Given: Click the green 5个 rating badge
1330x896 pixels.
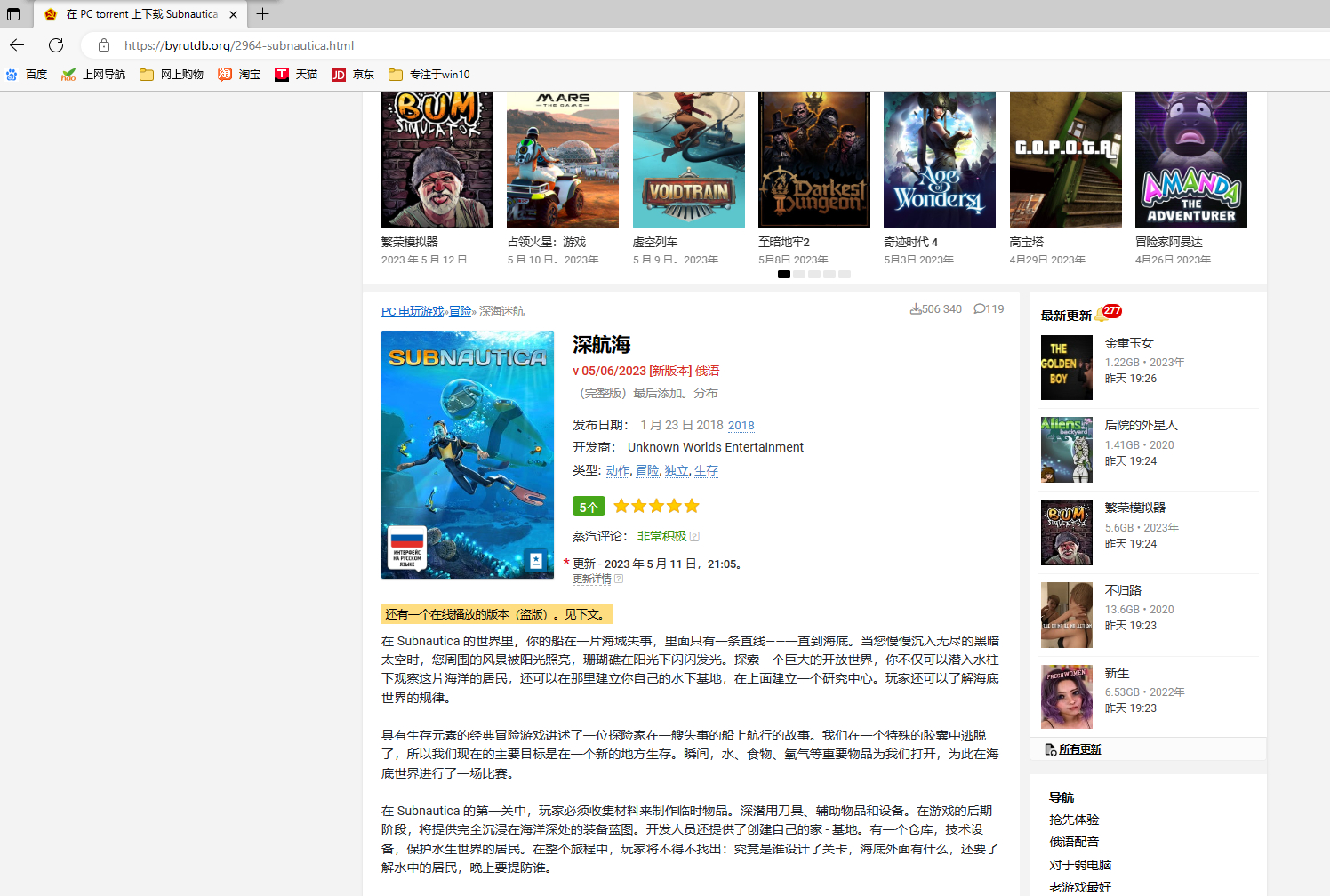Looking at the screenshot, I should [589, 506].
